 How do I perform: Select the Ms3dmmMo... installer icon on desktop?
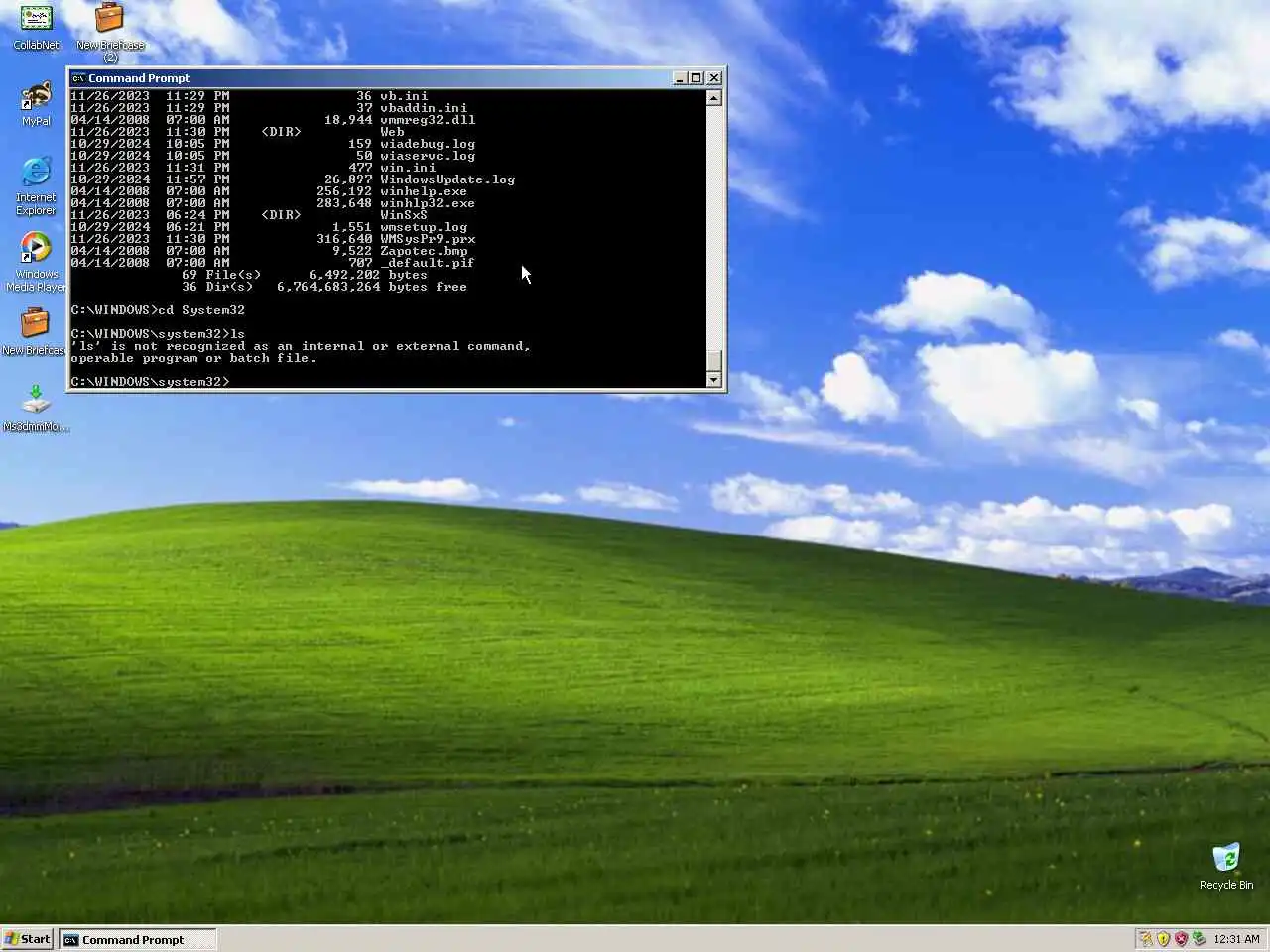pos(36,409)
